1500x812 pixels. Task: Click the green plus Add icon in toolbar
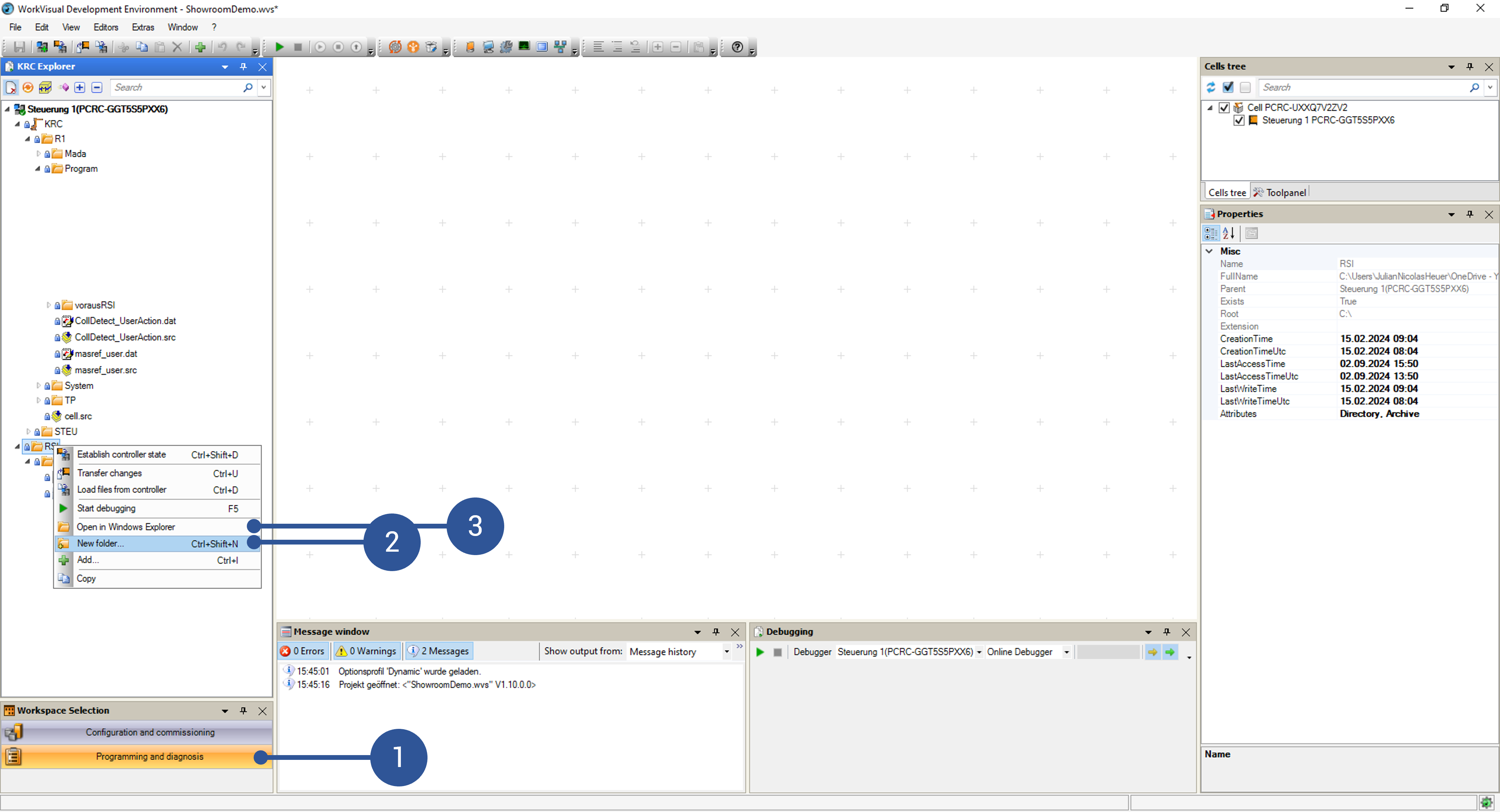pos(200,47)
